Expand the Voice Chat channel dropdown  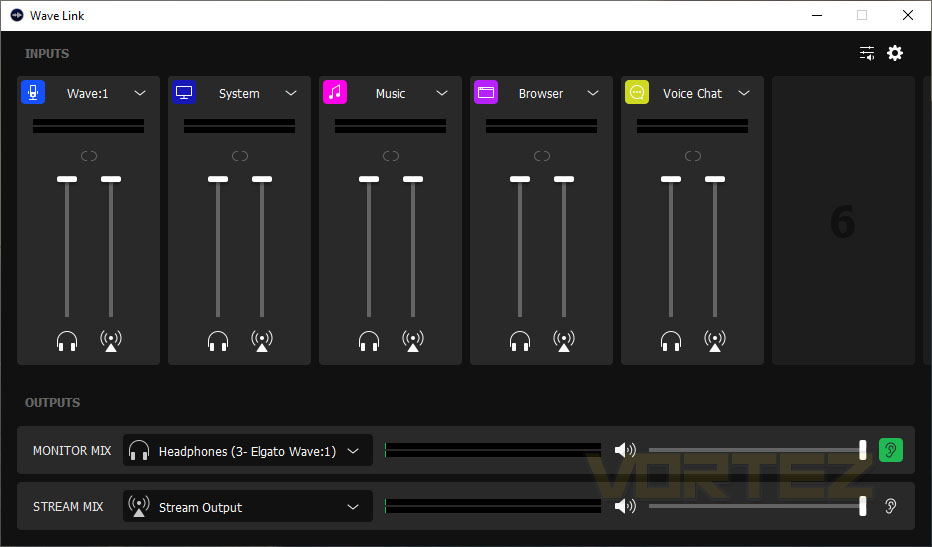(x=744, y=93)
